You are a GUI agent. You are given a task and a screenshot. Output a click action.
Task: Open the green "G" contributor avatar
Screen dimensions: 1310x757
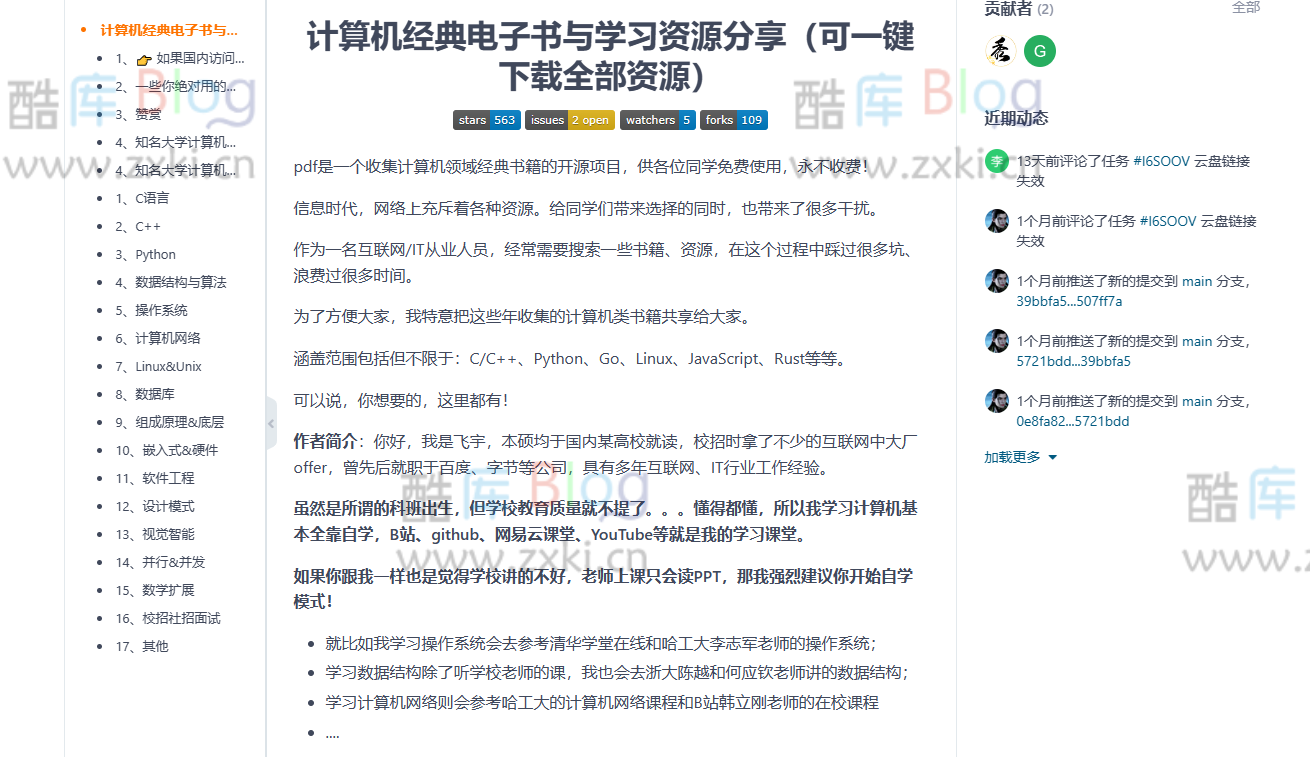point(1040,50)
